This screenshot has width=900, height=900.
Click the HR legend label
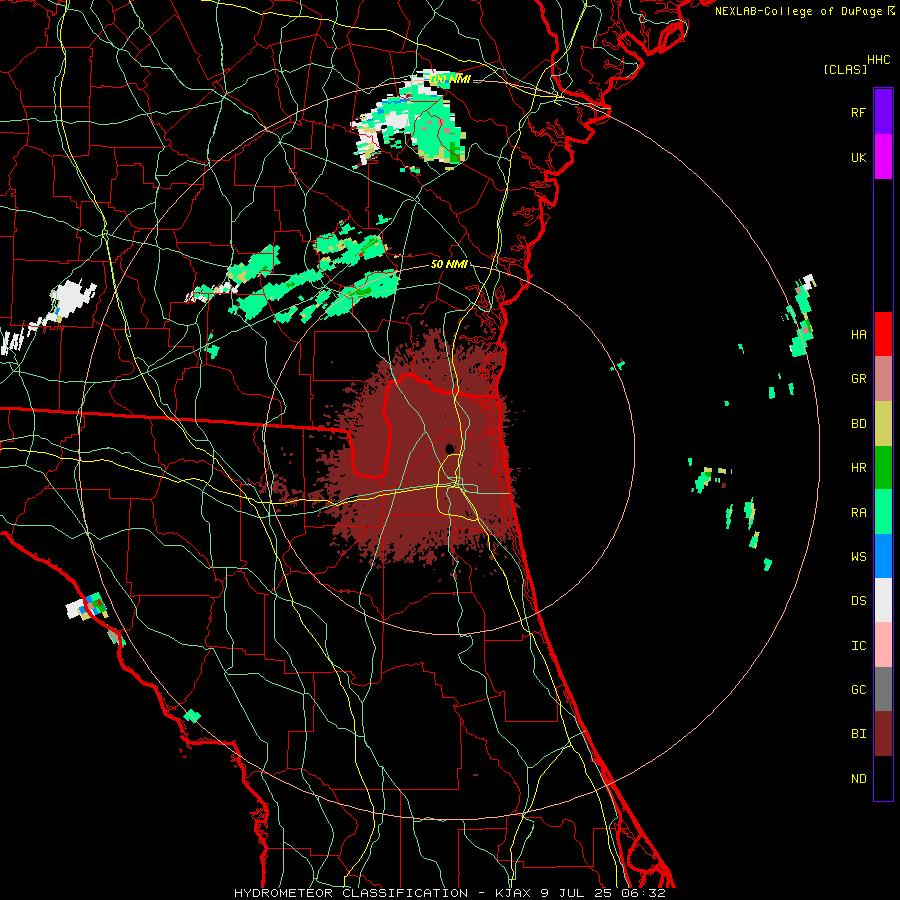point(858,468)
